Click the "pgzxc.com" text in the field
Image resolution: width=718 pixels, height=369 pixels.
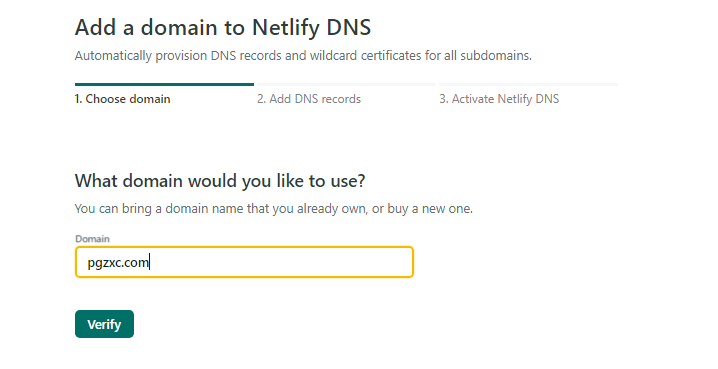(x=118, y=263)
